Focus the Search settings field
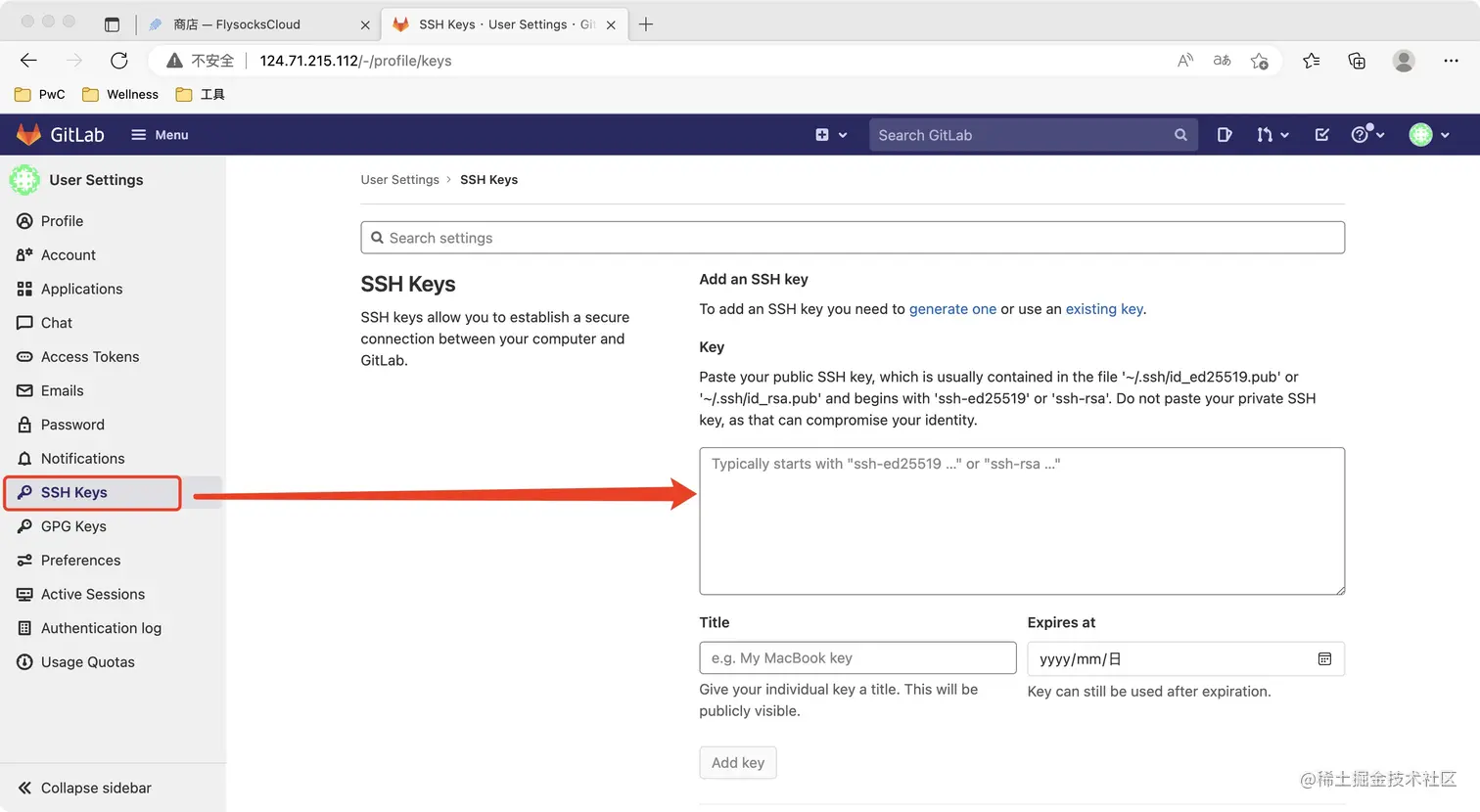This screenshot has height=812, width=1480. coord(853,238)
